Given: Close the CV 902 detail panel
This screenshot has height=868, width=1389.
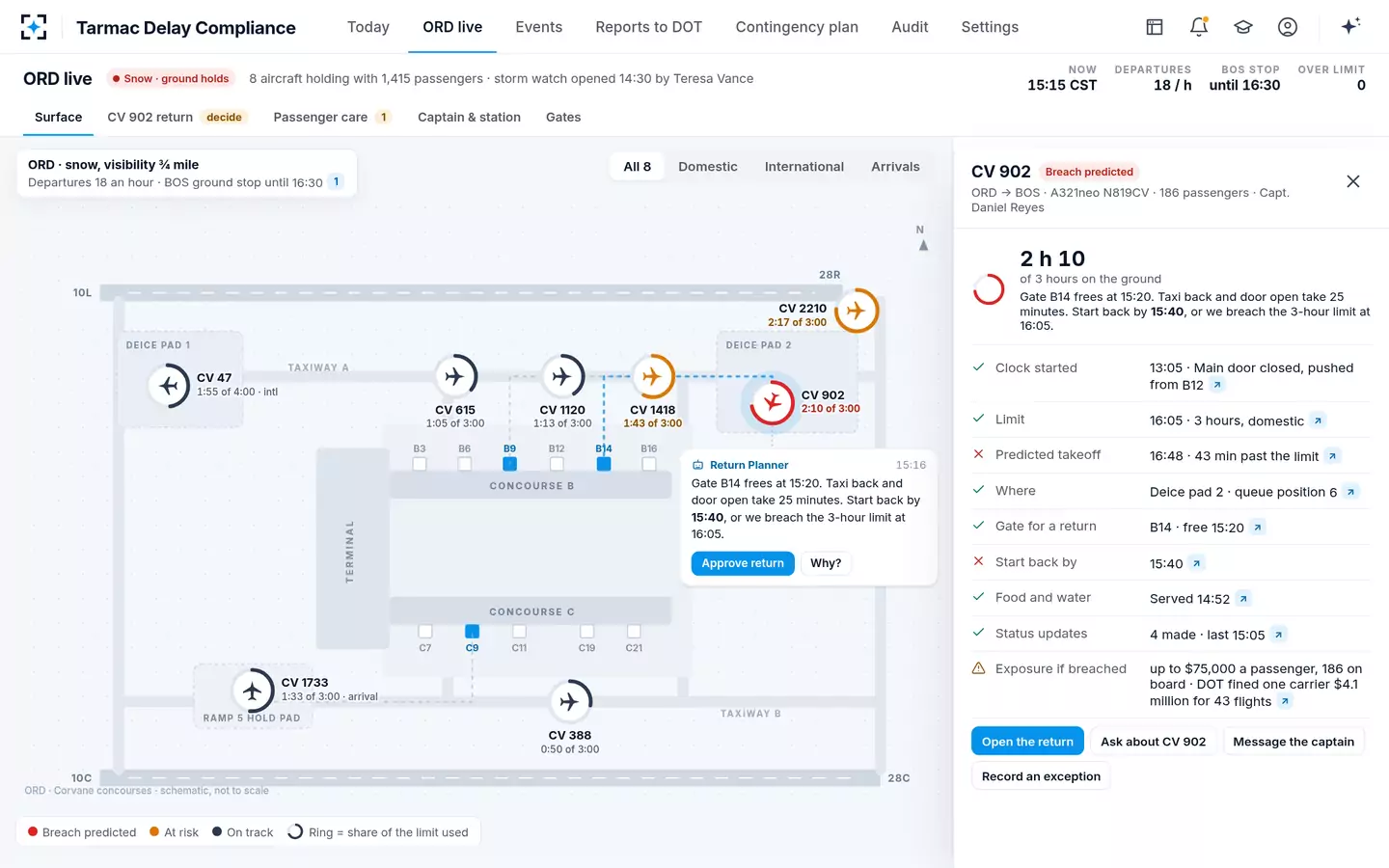Looking at the screenshot, I should [1353, 181].
